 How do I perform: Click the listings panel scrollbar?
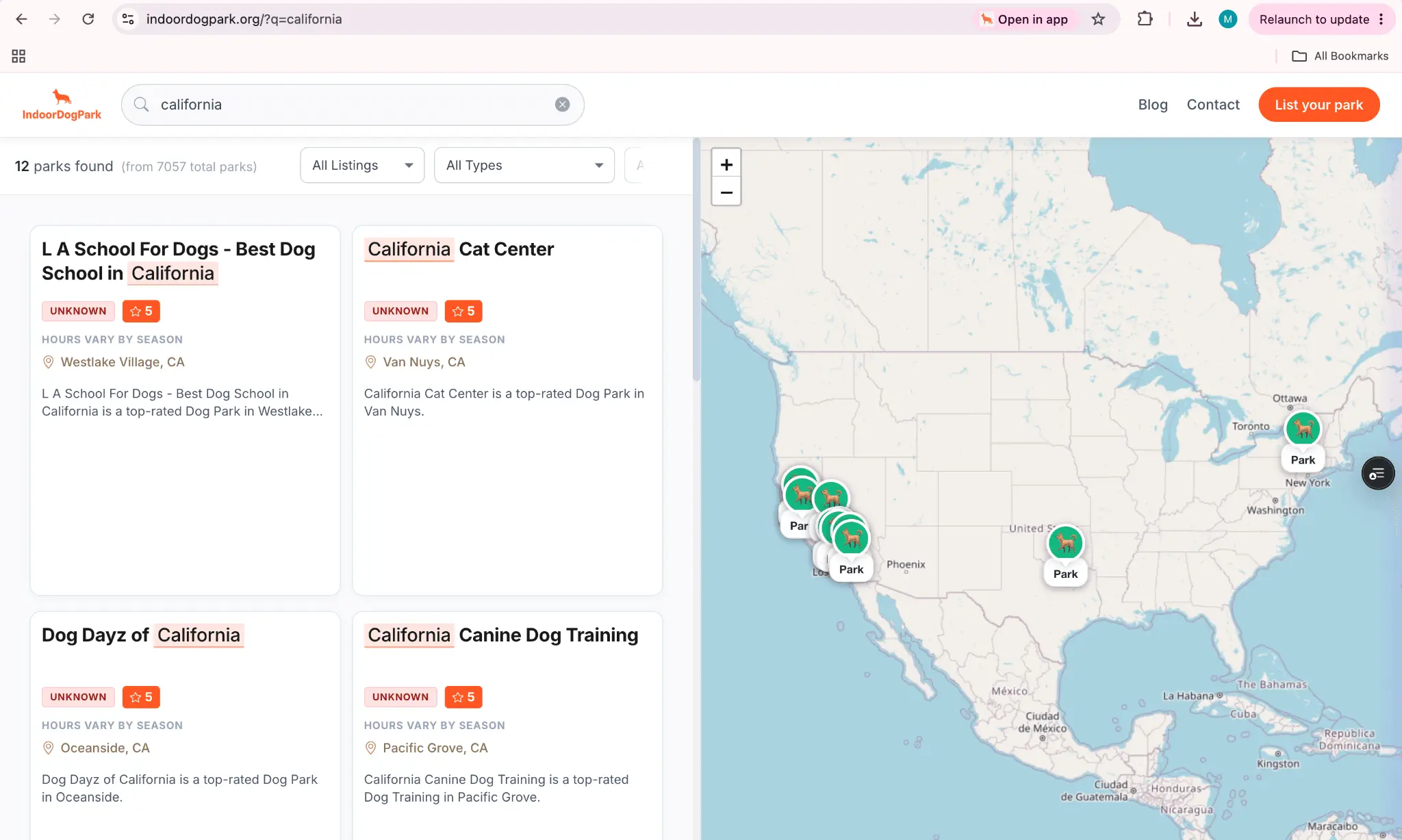tap(696, 260)
